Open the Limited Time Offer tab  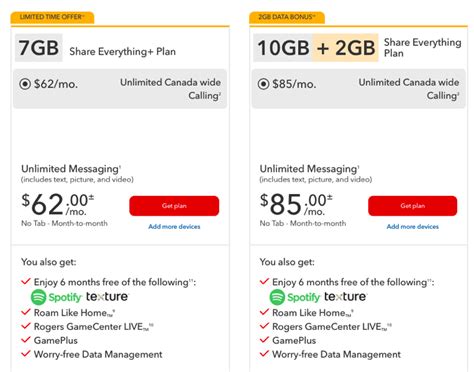click(52, 17)
